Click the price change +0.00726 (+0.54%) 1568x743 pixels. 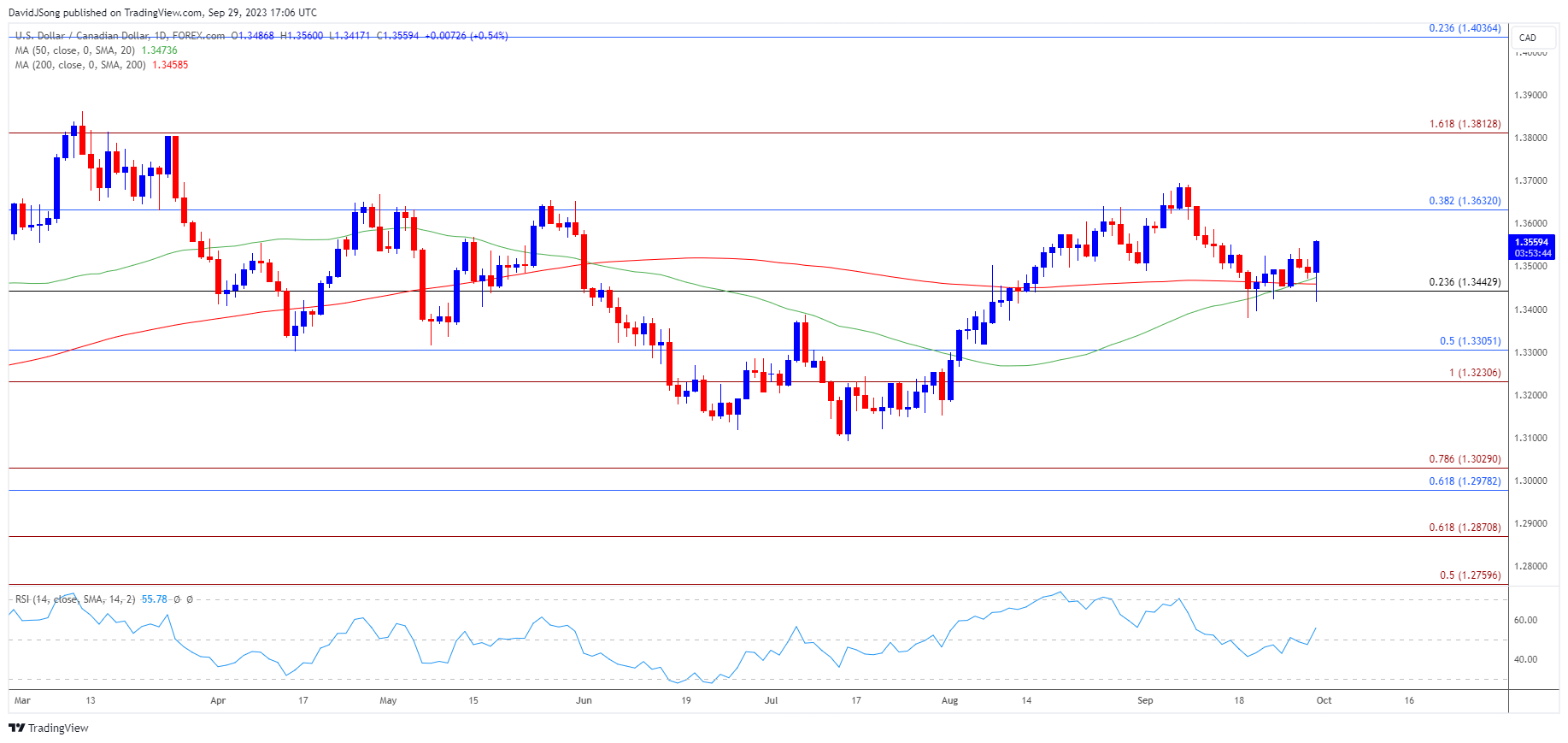(467, 36)
